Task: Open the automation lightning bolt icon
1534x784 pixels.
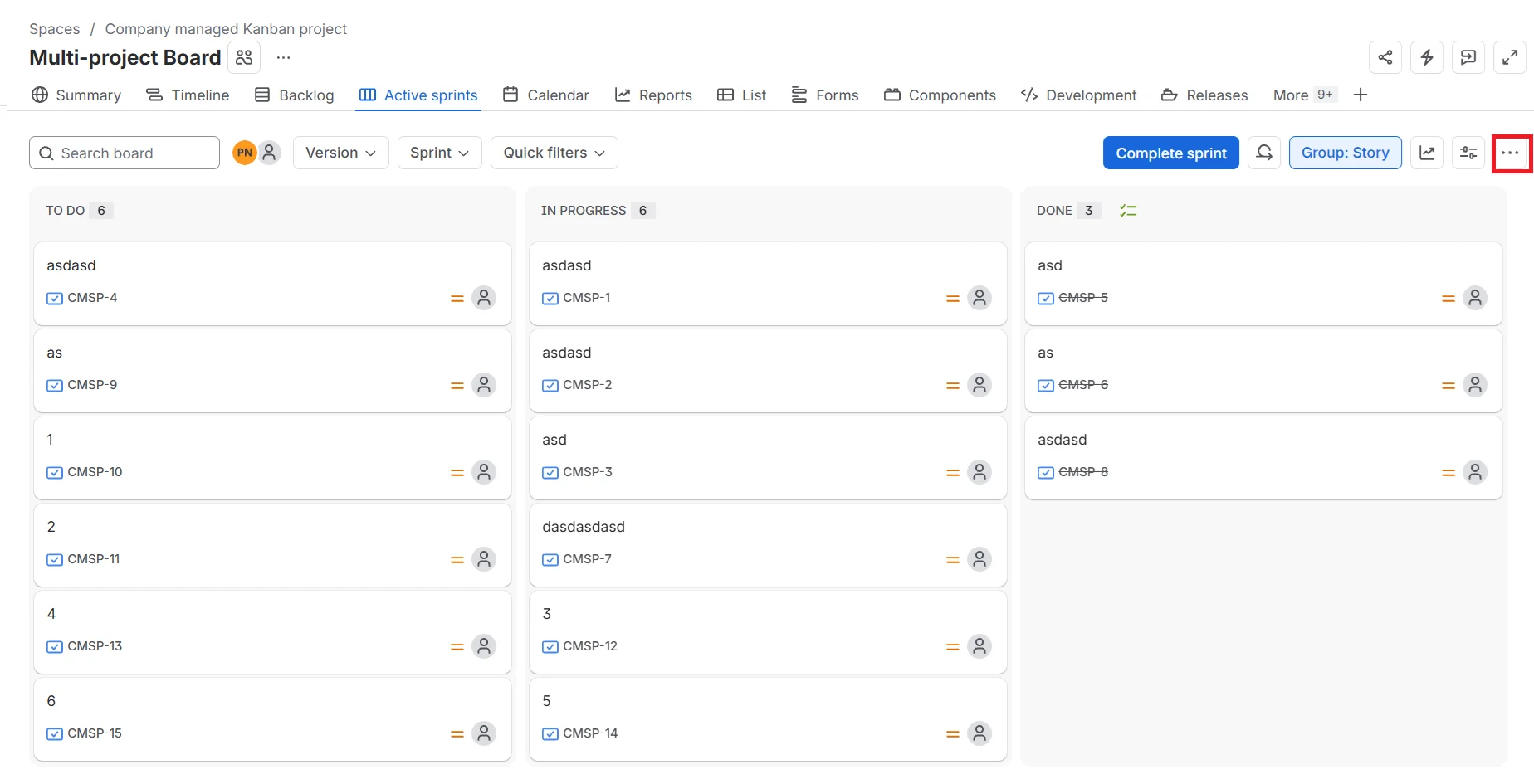Action: pyautogui.click(x=1427, y=57)
